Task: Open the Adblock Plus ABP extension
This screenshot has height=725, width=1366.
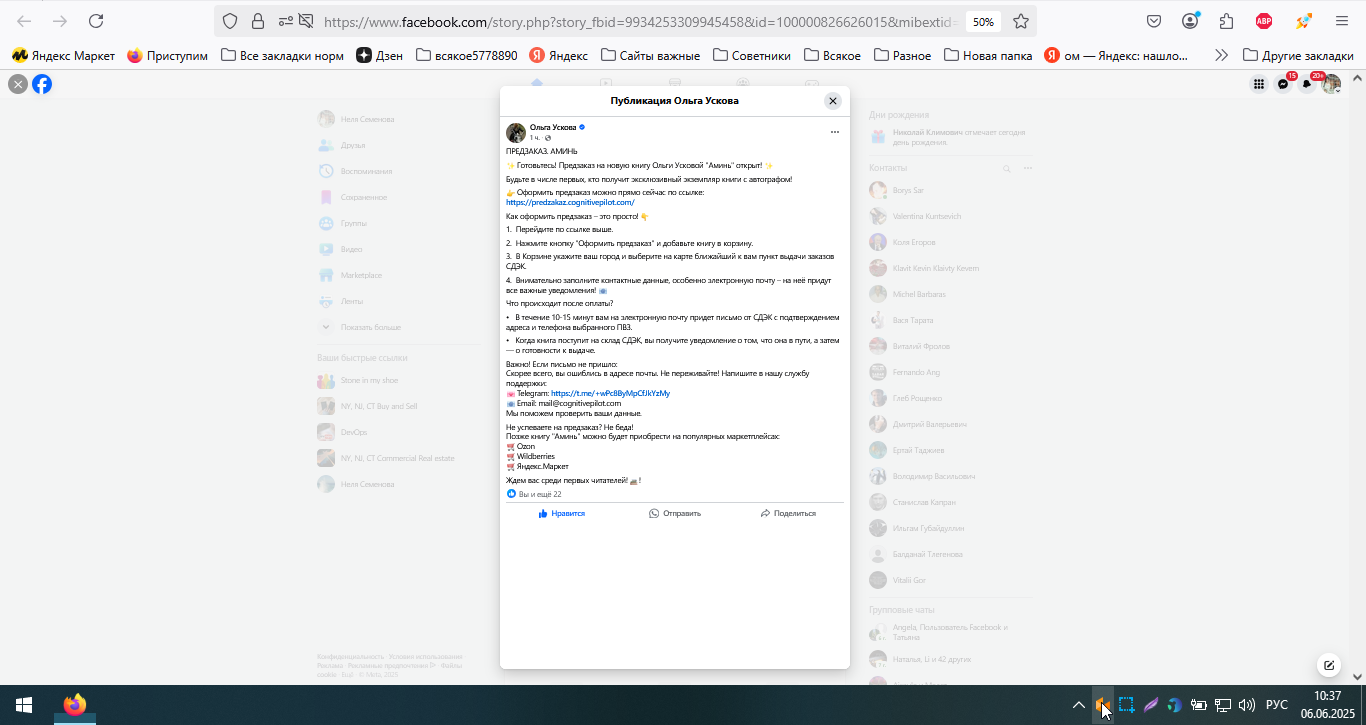Action: coord(1264,21)
